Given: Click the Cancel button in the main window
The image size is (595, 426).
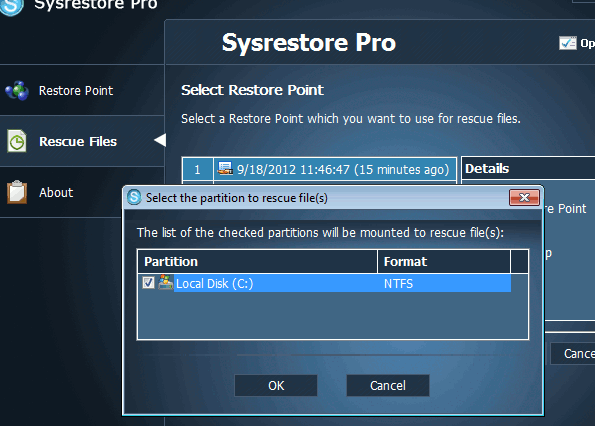Looking at the screenshot, I should (x=573, y=354).
